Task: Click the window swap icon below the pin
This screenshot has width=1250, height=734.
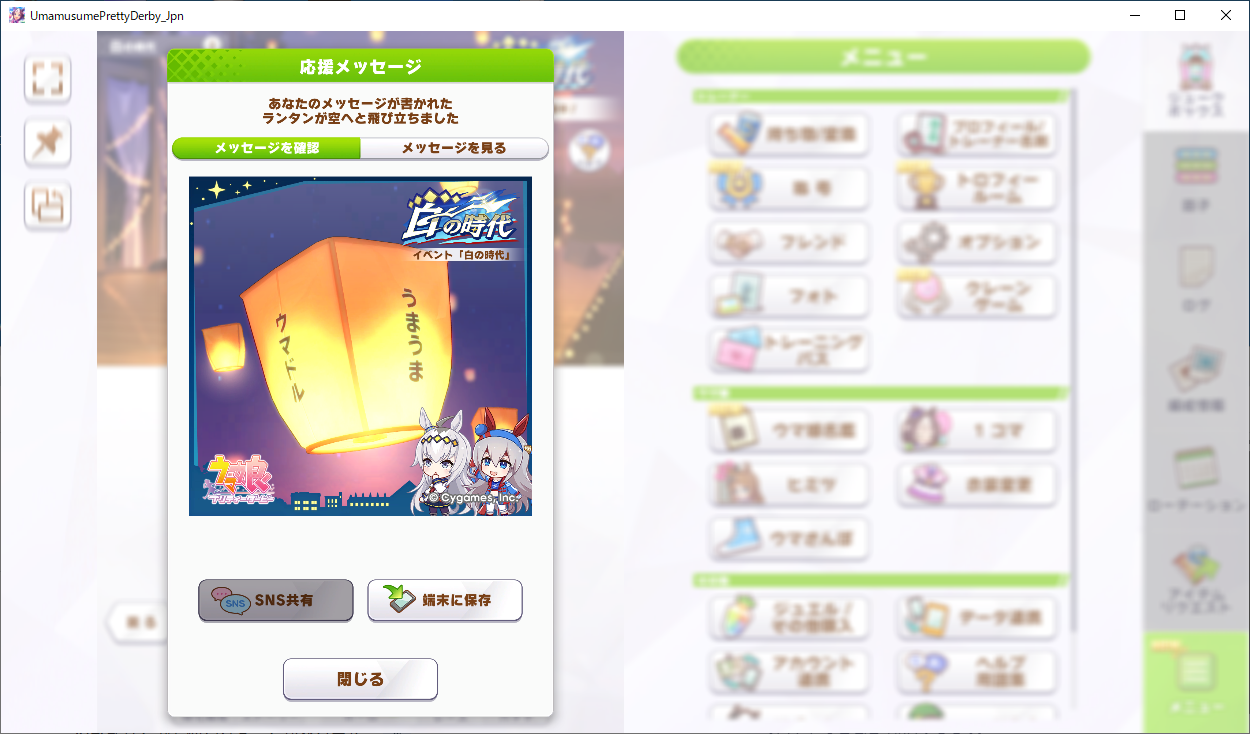Action: (x=47, y=207)
